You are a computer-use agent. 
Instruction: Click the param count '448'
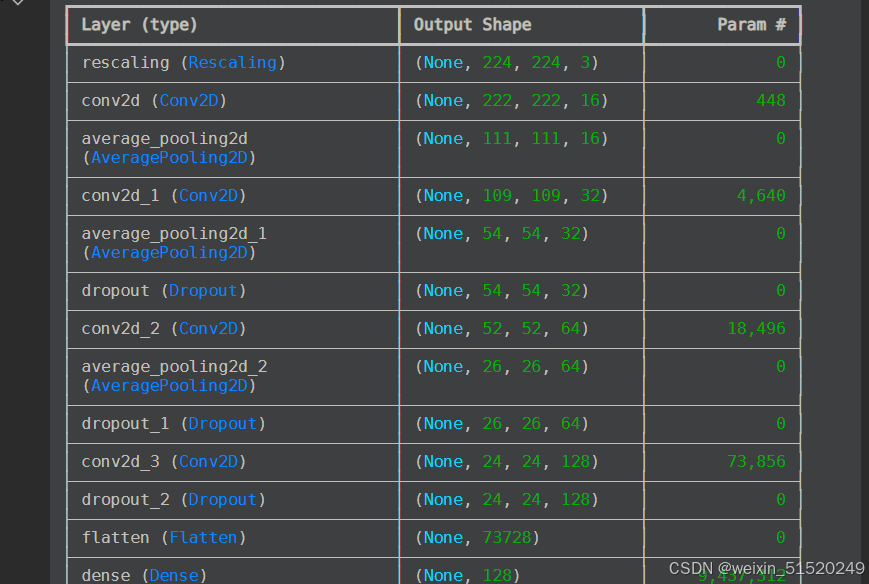pos(771,101)
